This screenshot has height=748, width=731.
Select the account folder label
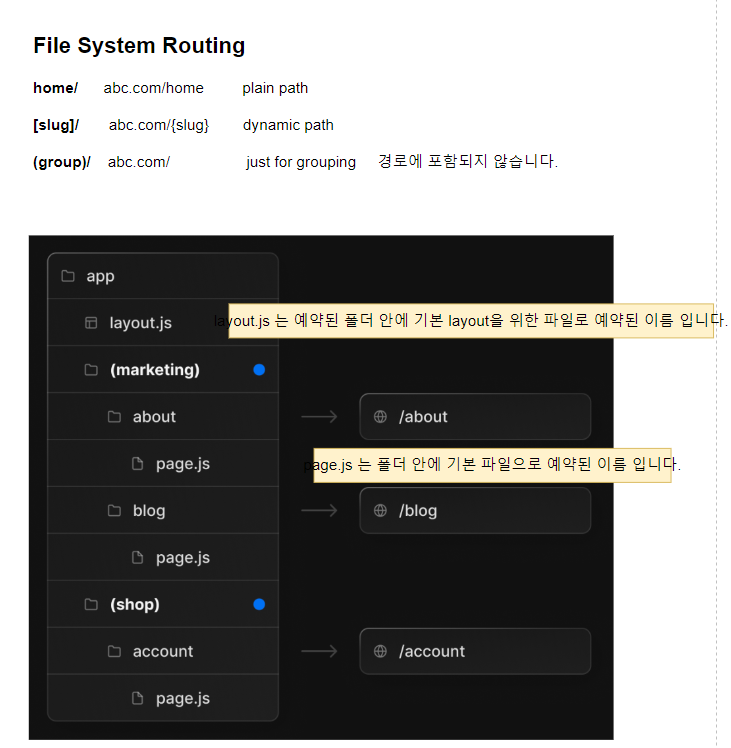pos(163,651)
